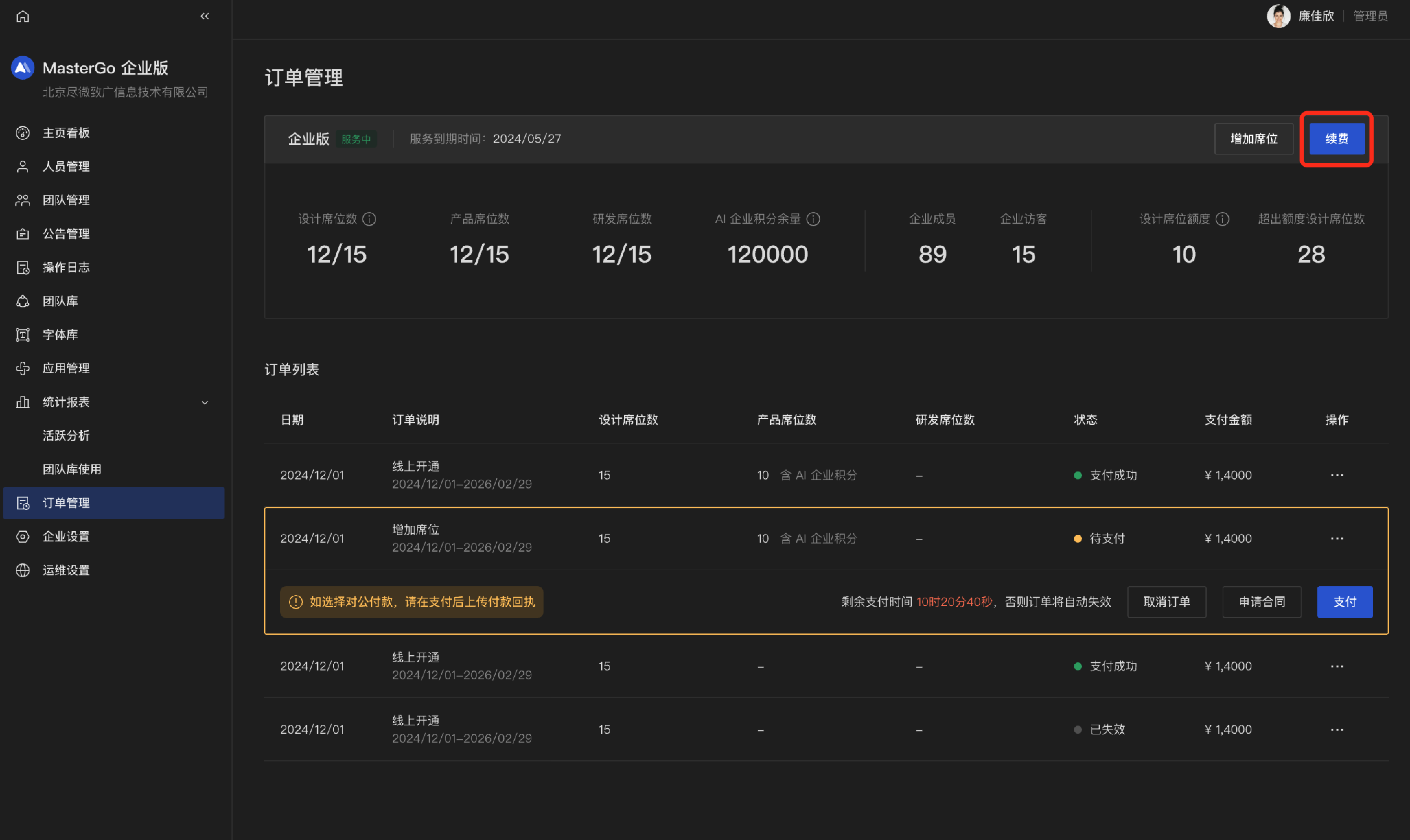Click the 取消订单 button

pyautogui.click(x=1166, y=602)
